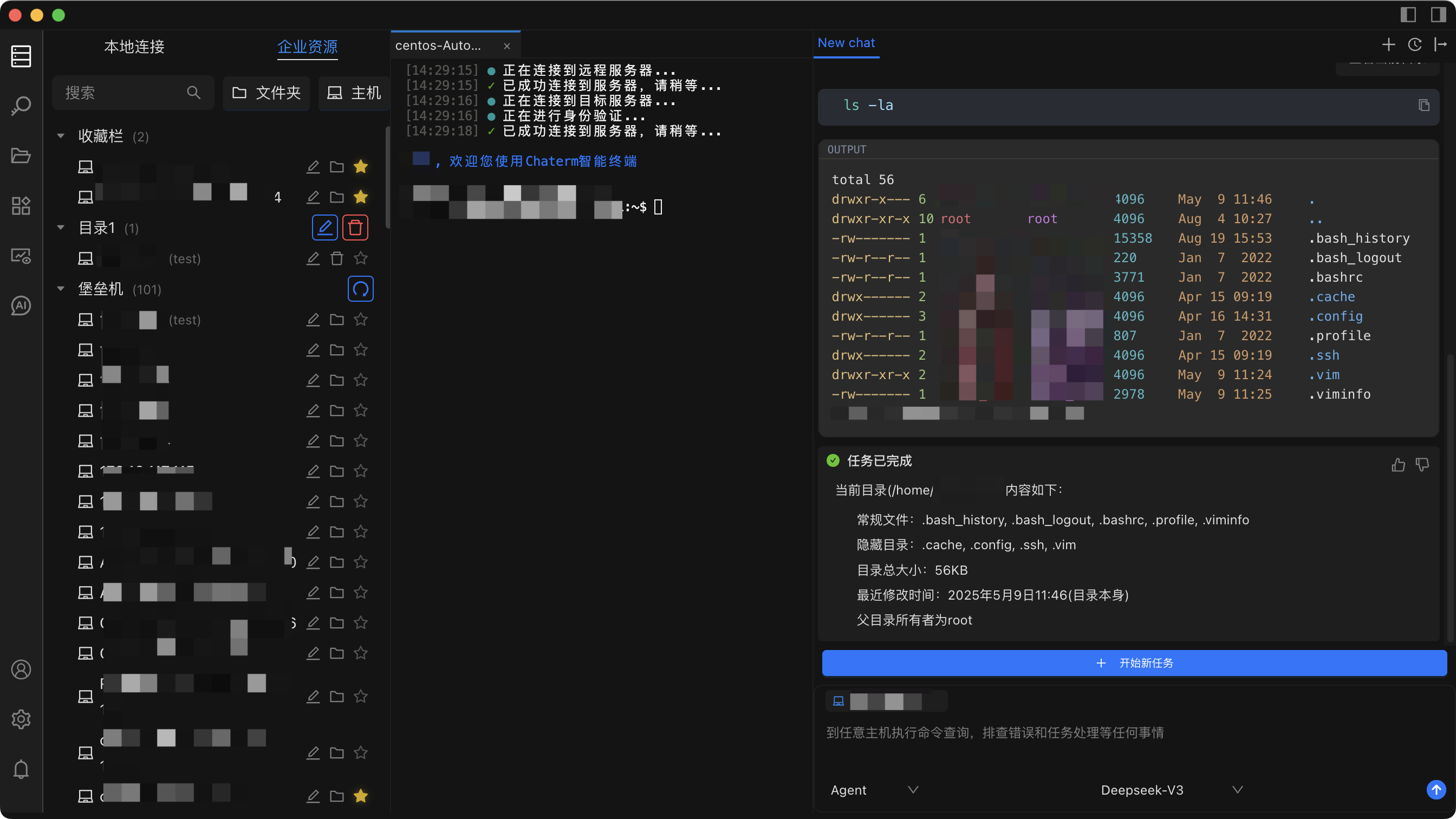
Task: Click the 开始新任务 button
Action: (1134, 663)
